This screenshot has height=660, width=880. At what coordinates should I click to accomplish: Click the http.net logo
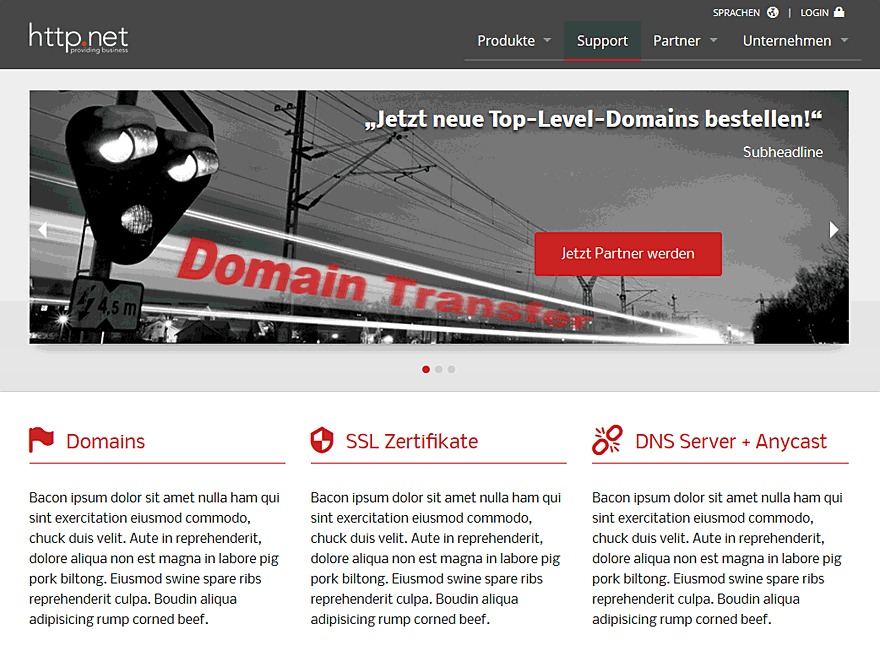click(x=78, y=38)
